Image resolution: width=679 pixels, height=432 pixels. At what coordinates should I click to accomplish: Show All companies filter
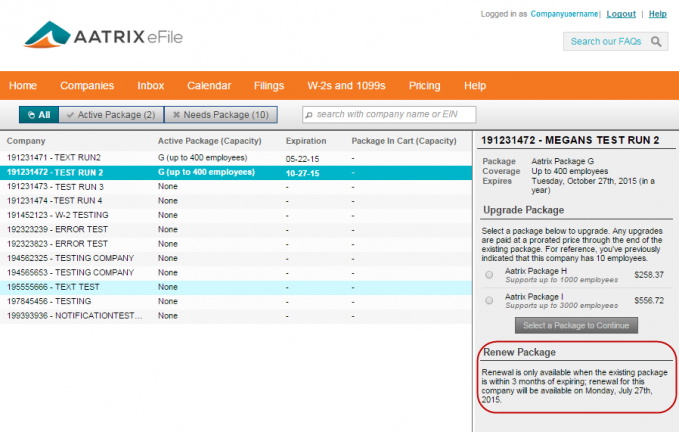39,115
